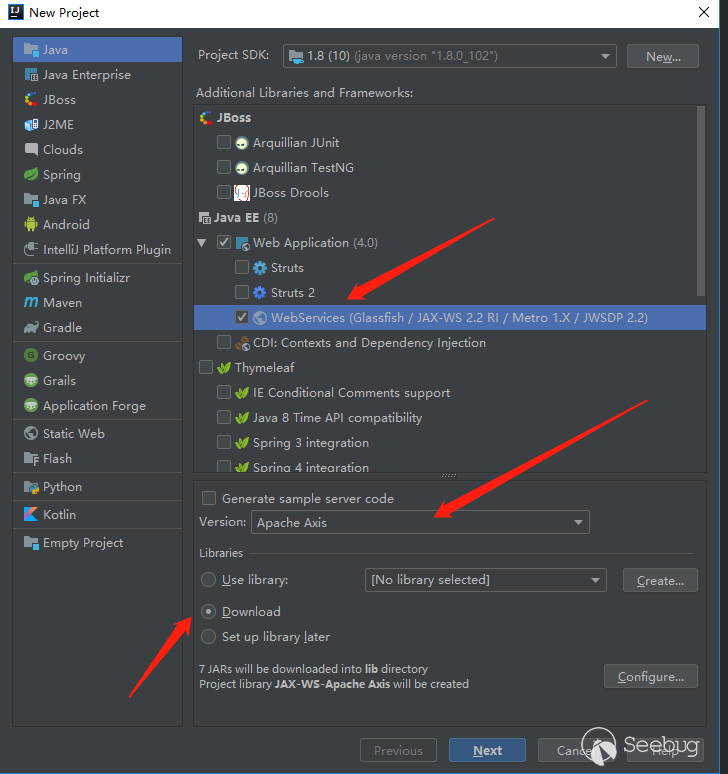
Task: Tick Spring 3 integration checkbox
Action: 224,442
